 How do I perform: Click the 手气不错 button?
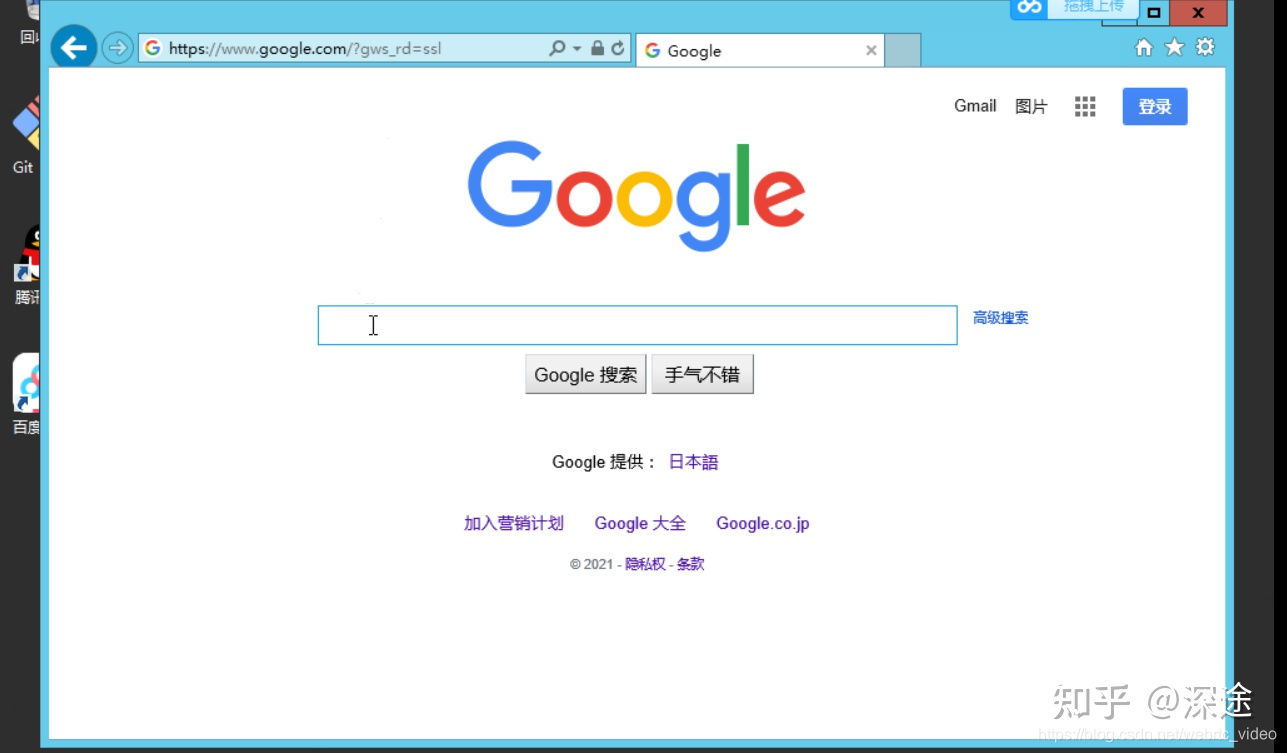coord(702,374)
